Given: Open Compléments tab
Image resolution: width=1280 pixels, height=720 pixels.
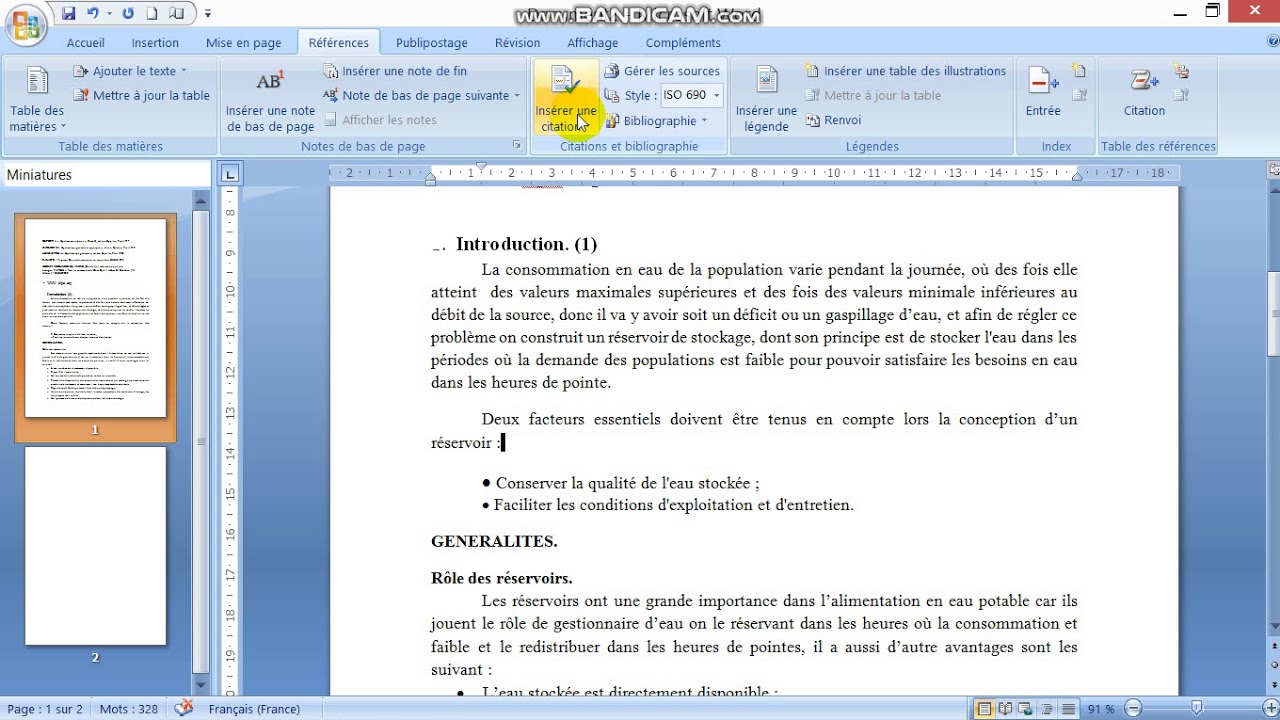Looking at the screenshot, I should tap(683, 43).
